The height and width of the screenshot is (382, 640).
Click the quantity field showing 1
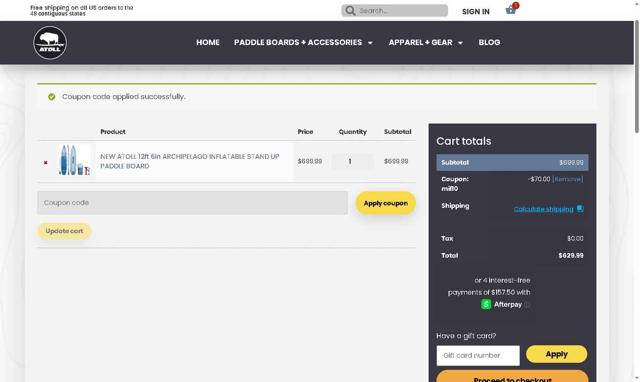click(352, 162)
